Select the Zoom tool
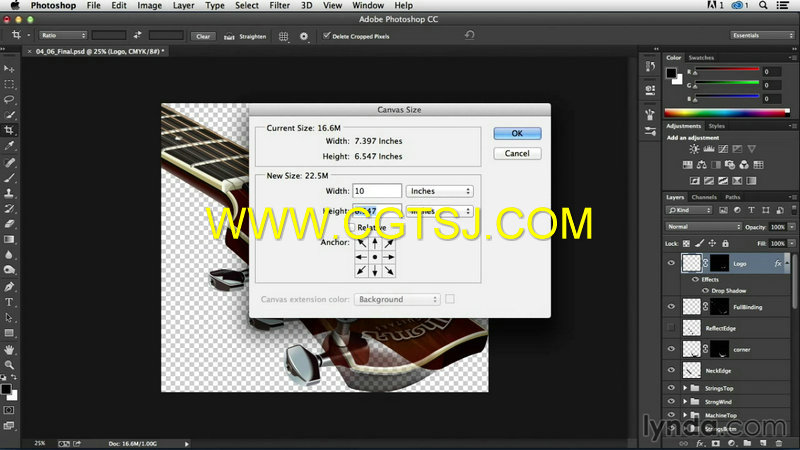Viewport: 800px width, 450px height. 9,365
